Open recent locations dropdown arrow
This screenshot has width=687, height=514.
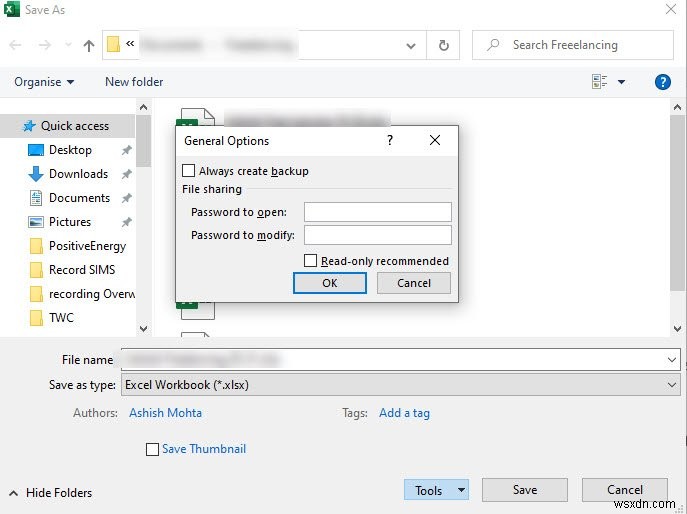tap(68, 45)
